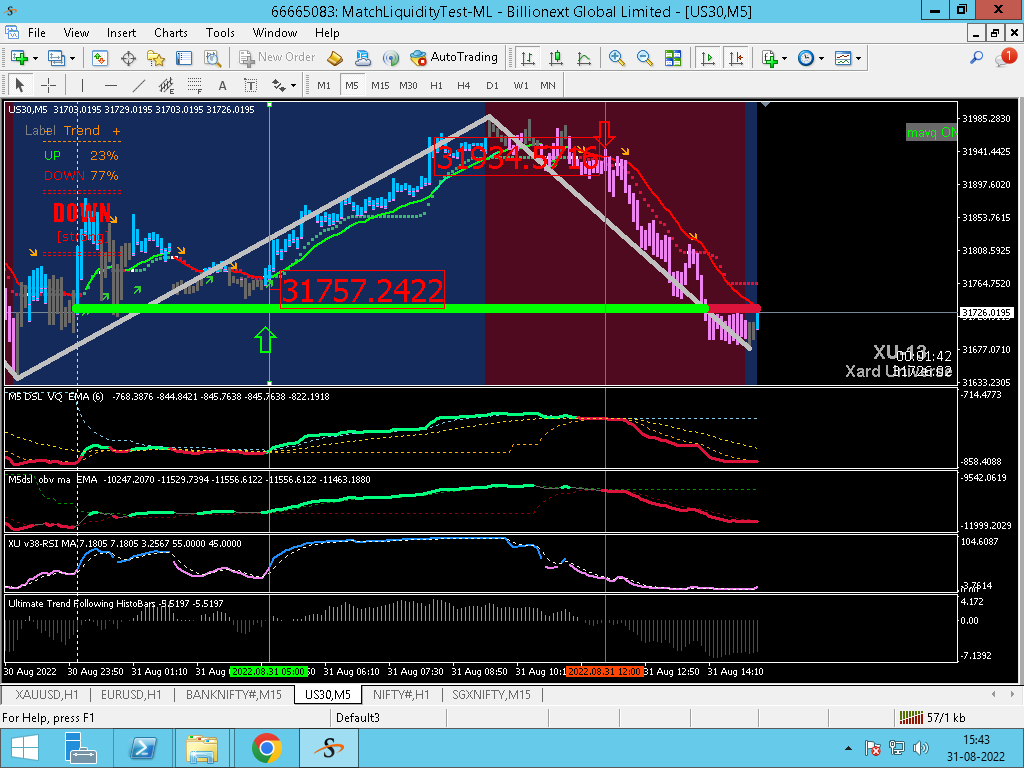This screenshot has width=1024, height=768.
Task: Toggle AutoTrading on or off
Action: [x=454, y=58]
